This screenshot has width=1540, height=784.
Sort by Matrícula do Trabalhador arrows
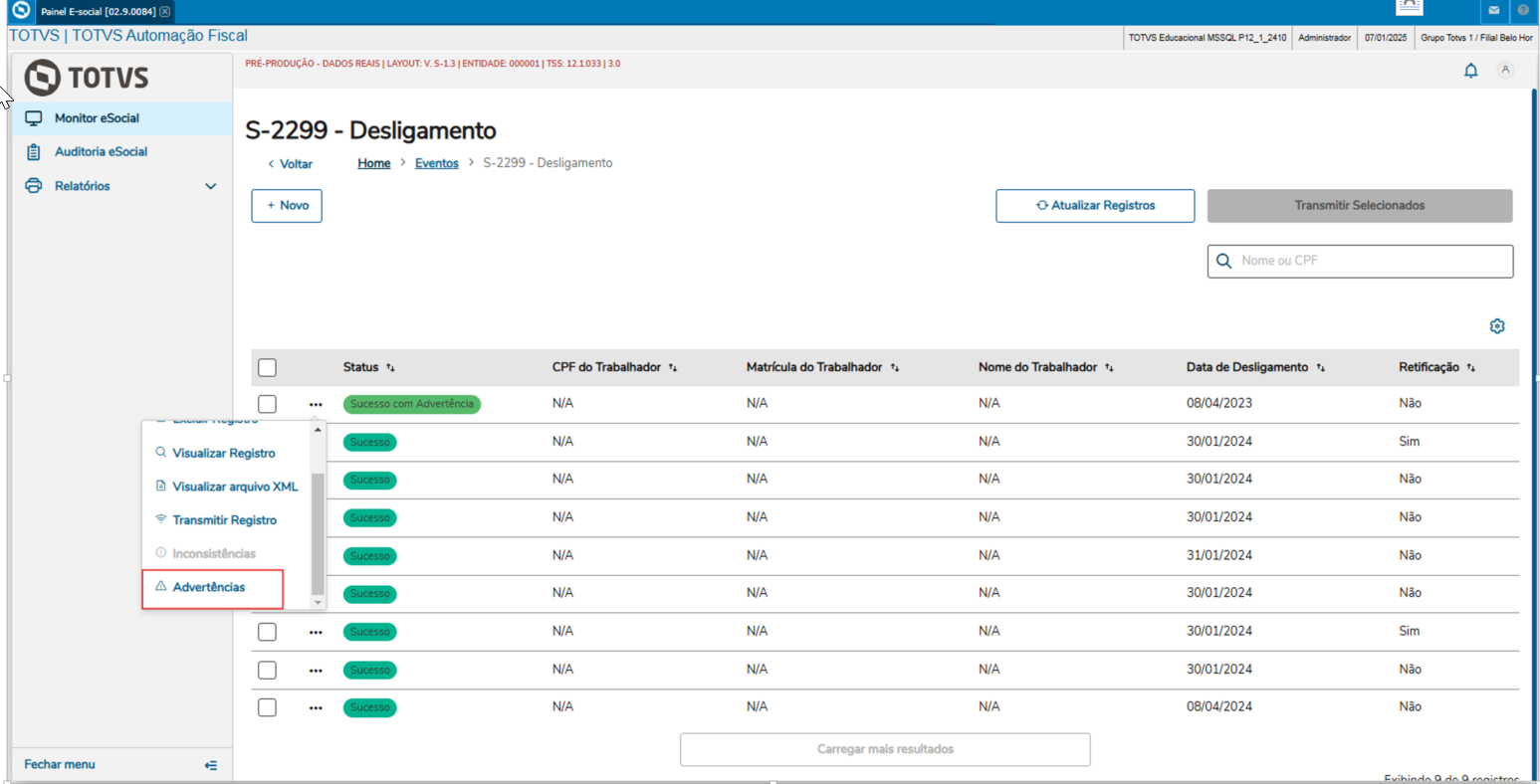895,368
